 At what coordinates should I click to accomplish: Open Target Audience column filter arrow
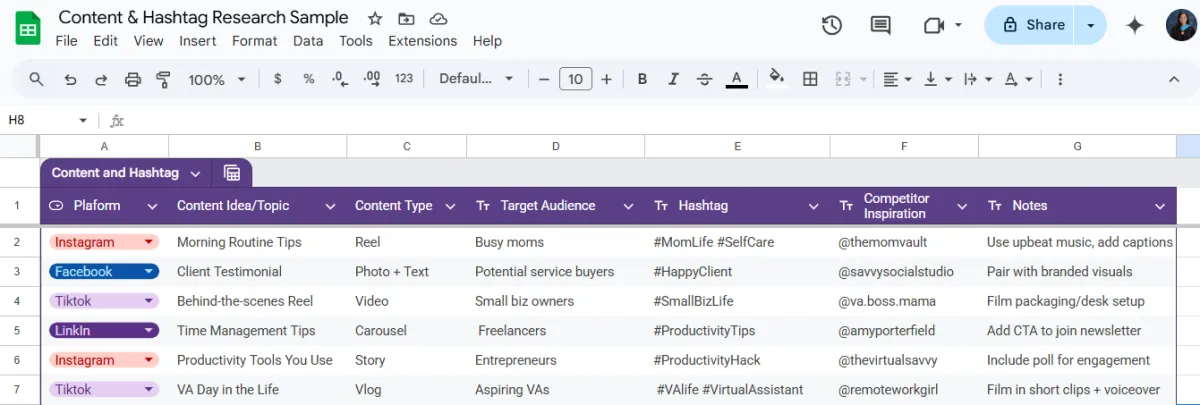(x=628, y=206)
